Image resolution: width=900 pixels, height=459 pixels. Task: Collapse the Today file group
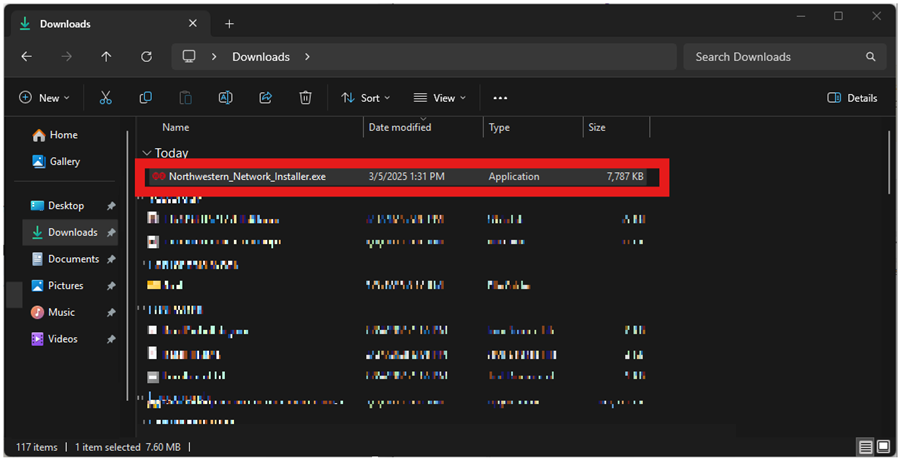(x=147, y=153)
